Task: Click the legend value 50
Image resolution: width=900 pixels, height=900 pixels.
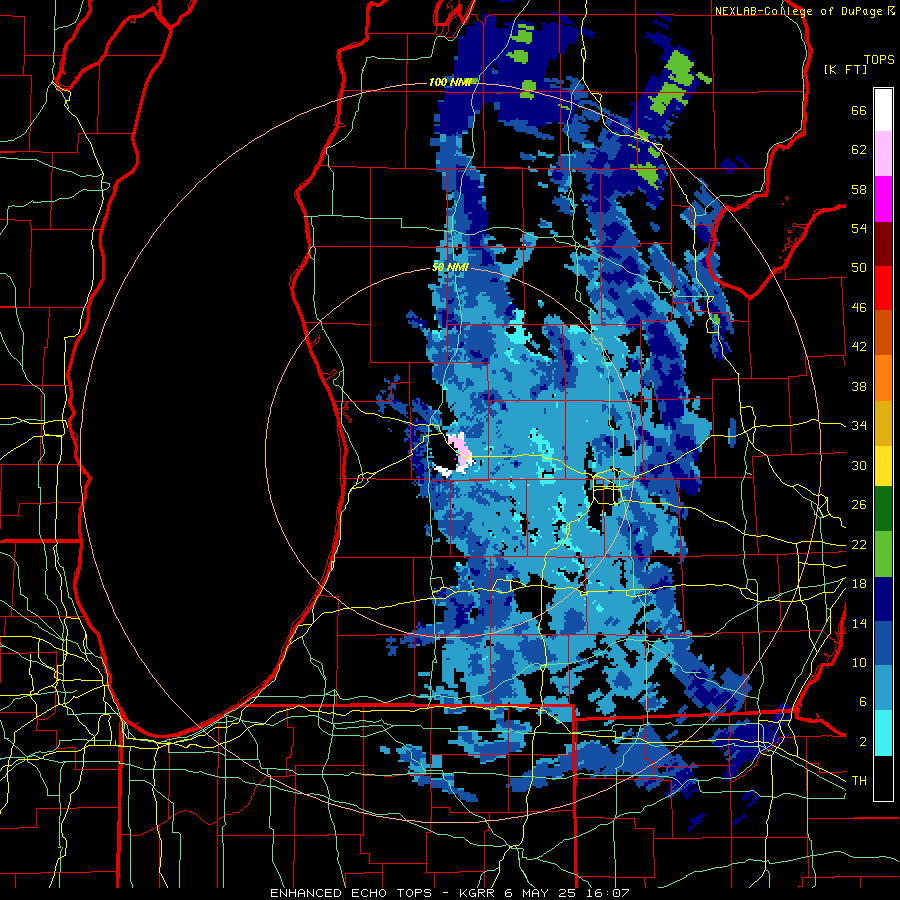Action: [x=859, y=267]
